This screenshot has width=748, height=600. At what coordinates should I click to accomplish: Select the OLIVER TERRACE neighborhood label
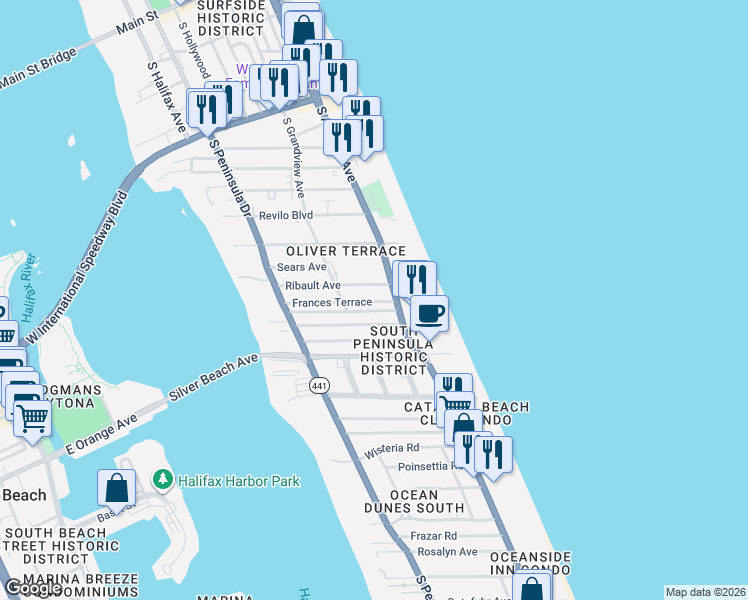click(346, 251)
